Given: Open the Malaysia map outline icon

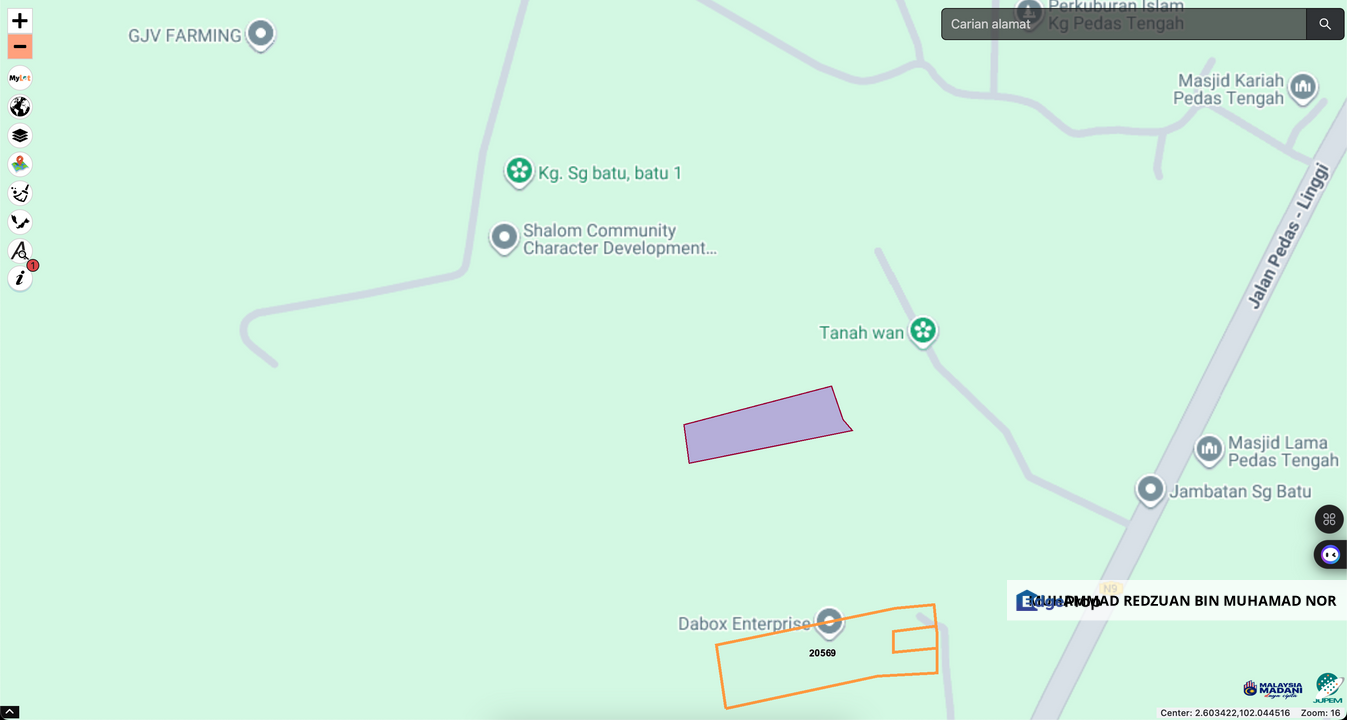Looking at the screenshot, I should (20, 221).
